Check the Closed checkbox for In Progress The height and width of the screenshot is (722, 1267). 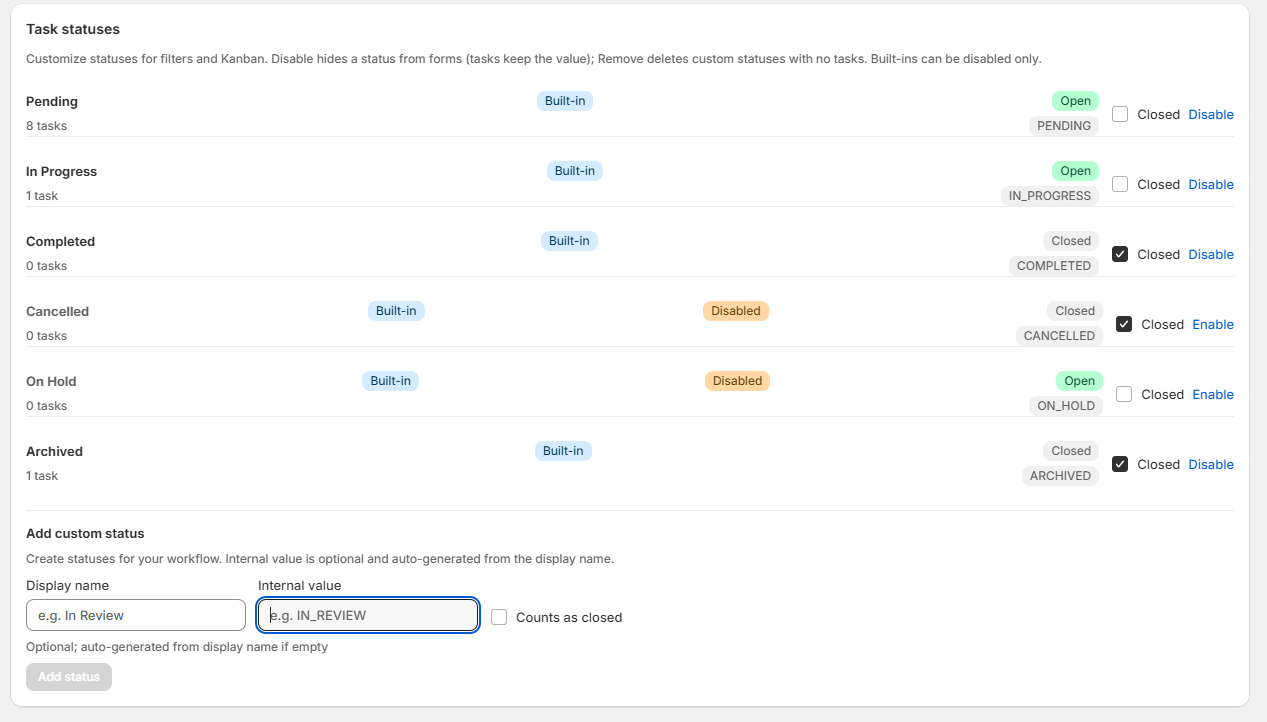(x=1120, y=184)
